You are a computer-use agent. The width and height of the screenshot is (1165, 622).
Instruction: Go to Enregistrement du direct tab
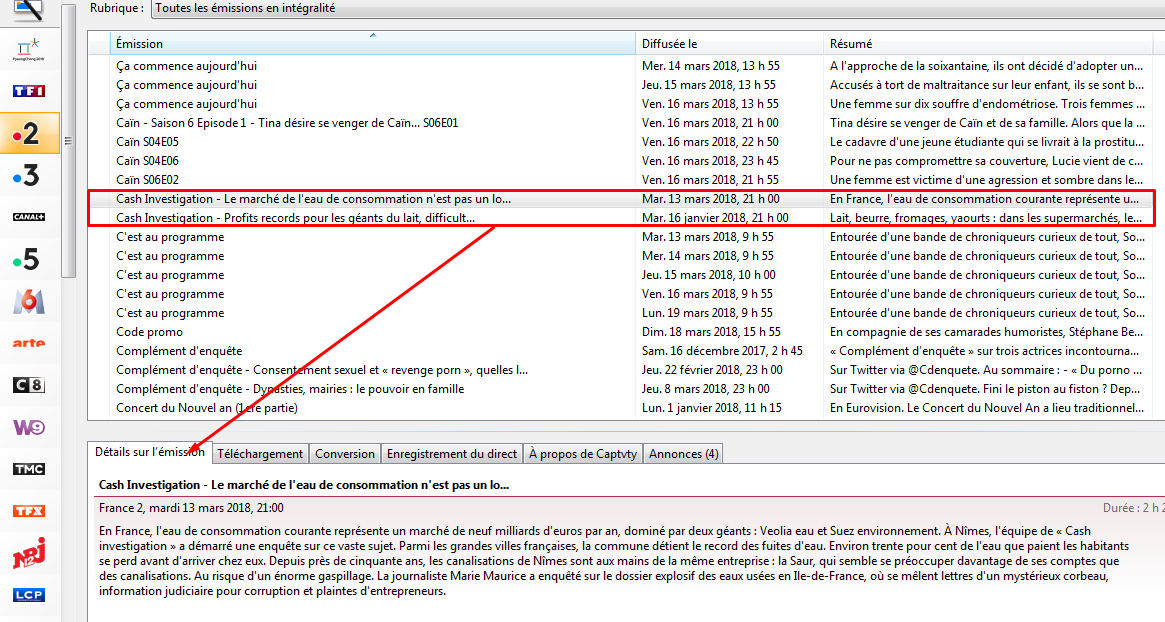pos(453,453)
